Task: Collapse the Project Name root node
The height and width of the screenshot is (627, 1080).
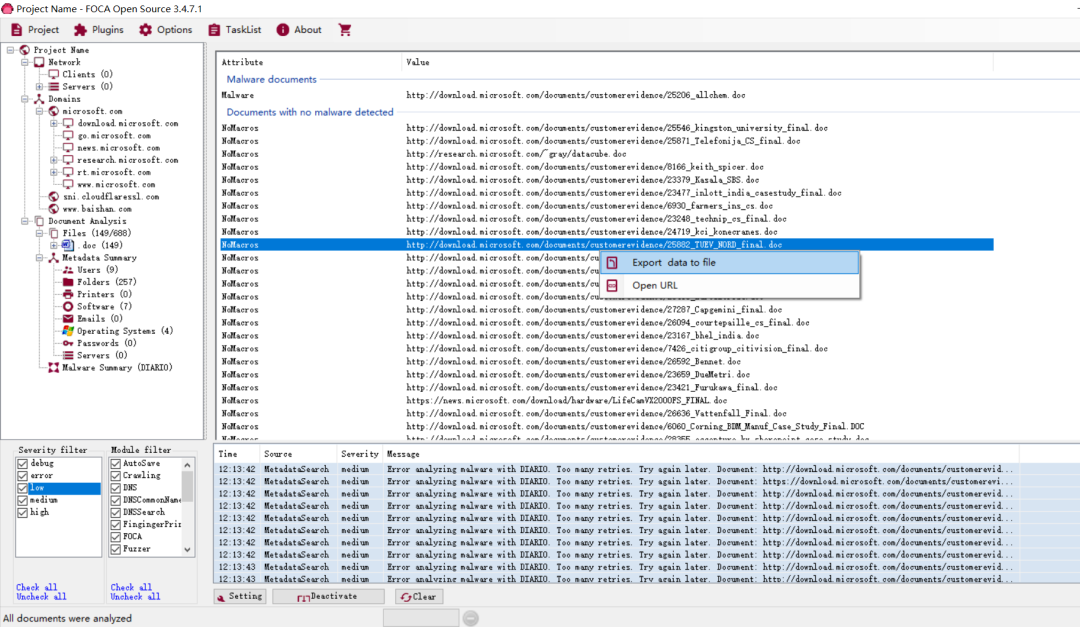Action: click(x=10, y=50)
